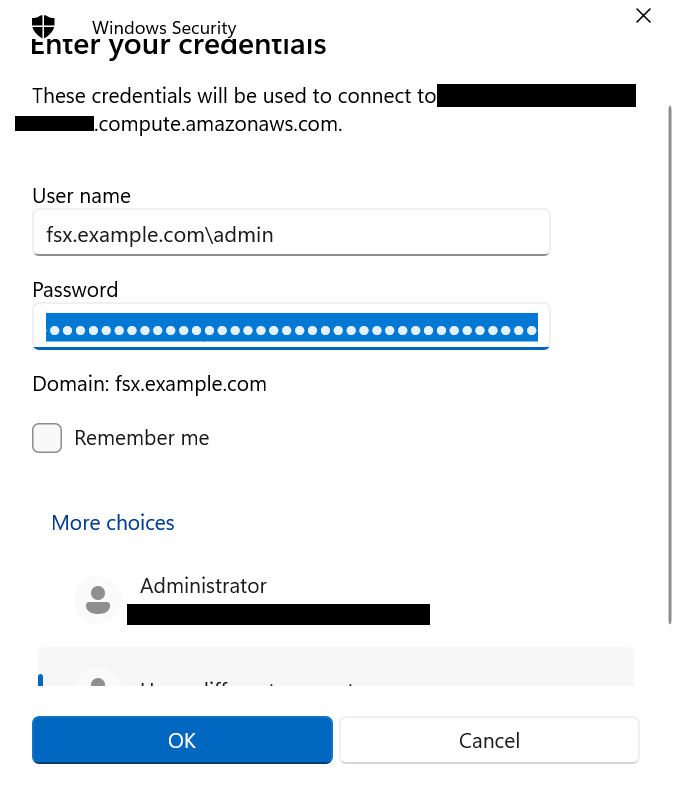The height and width of the screenshot is (796, 673).
Task: Click the compute.amazonaws.com description text
Action: tap(218, 125)
